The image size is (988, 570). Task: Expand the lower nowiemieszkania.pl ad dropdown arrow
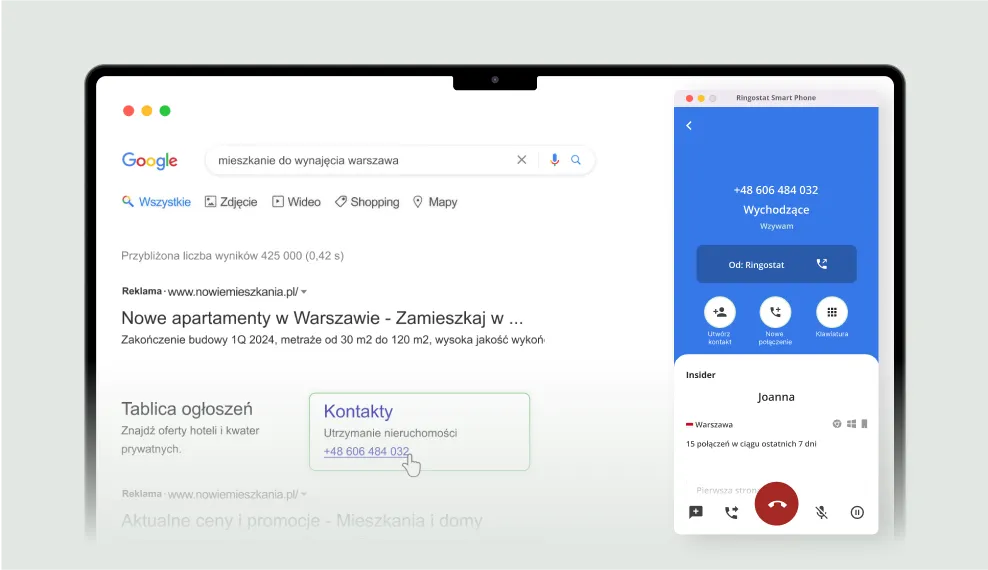click(x=304, y=494)
